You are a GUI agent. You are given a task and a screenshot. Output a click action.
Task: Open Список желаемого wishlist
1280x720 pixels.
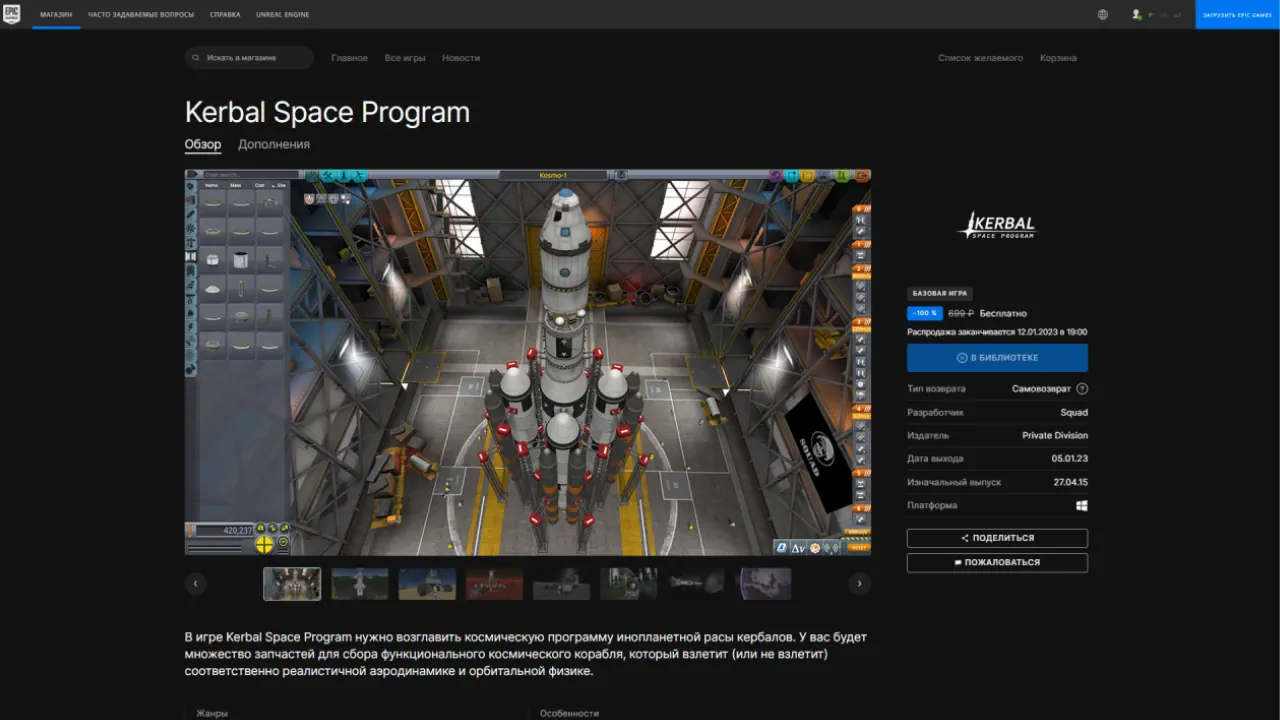[x=980, y=58]
